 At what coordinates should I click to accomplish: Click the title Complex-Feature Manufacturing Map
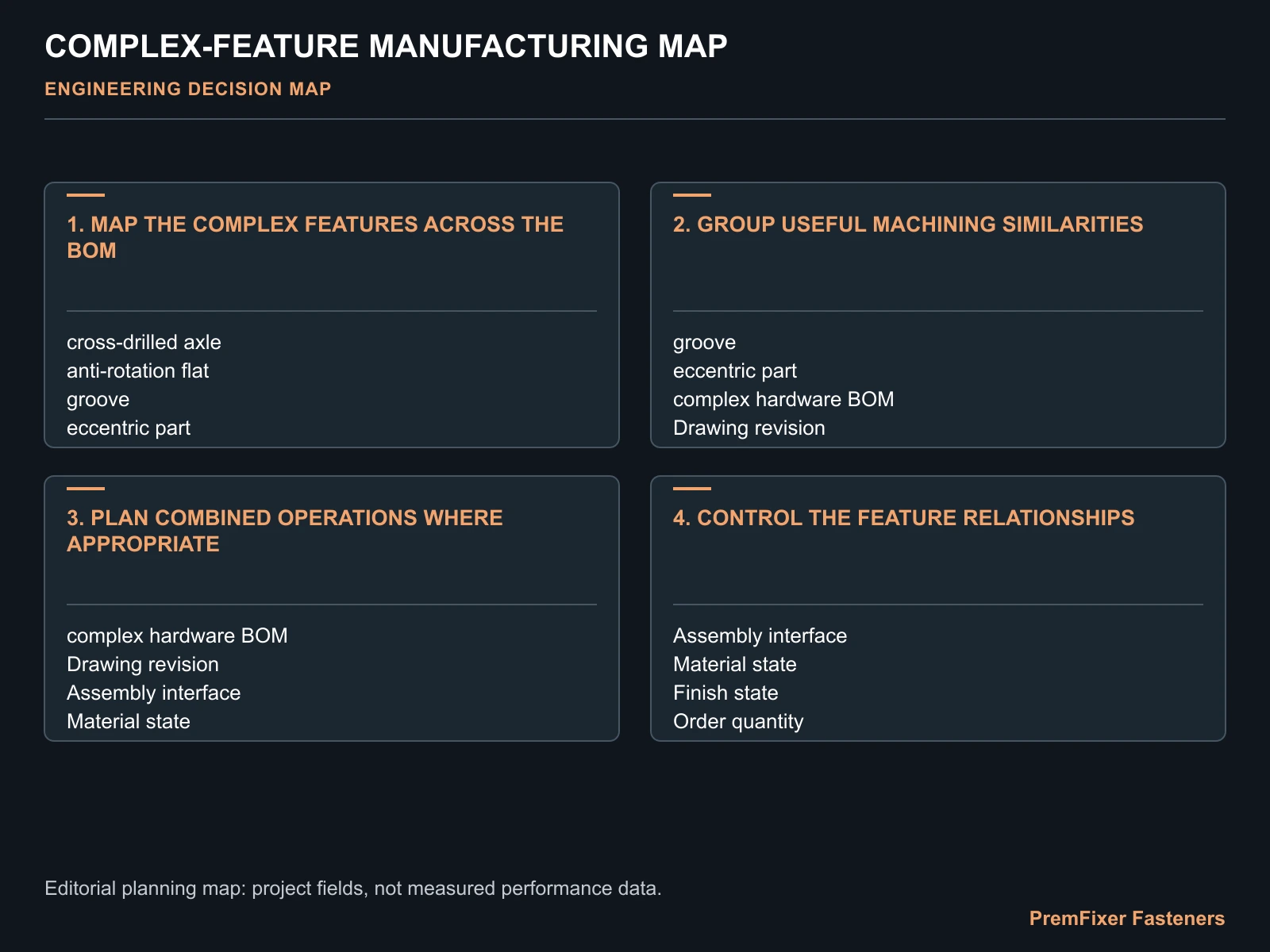(x=386, y=47)
